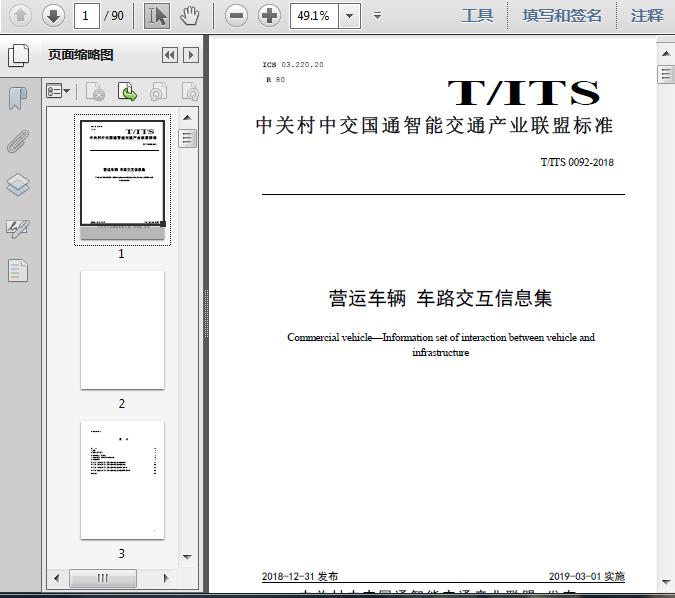Zoom out with the minus button

click(x=236, y=16)
